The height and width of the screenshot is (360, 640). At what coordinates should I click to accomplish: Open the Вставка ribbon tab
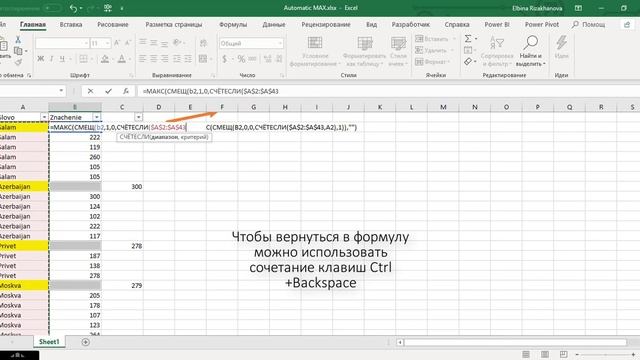pyautogui.click(x=71, y=24)
